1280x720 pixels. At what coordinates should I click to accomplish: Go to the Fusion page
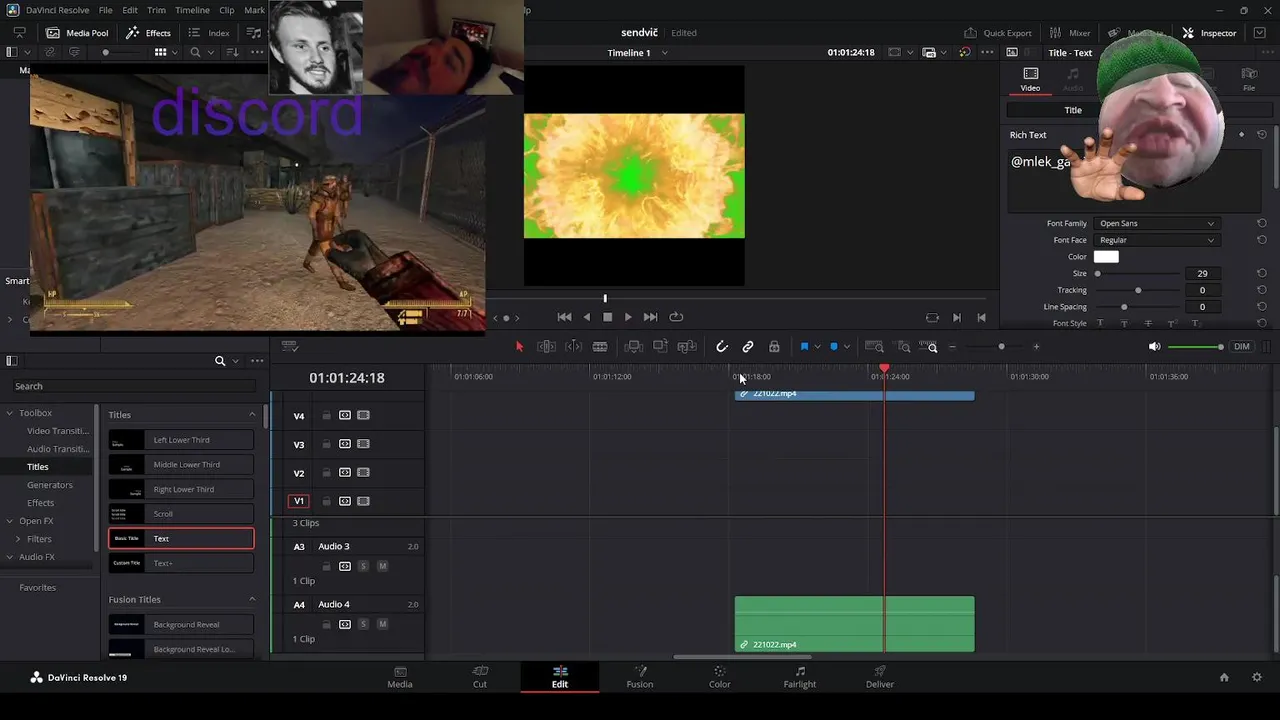tap(640, 677)
